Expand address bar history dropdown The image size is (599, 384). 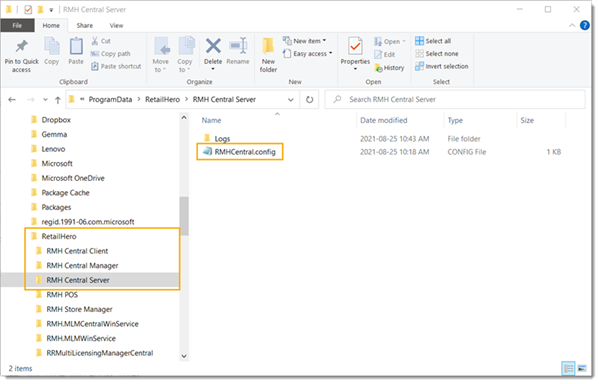tap(291, 100)
